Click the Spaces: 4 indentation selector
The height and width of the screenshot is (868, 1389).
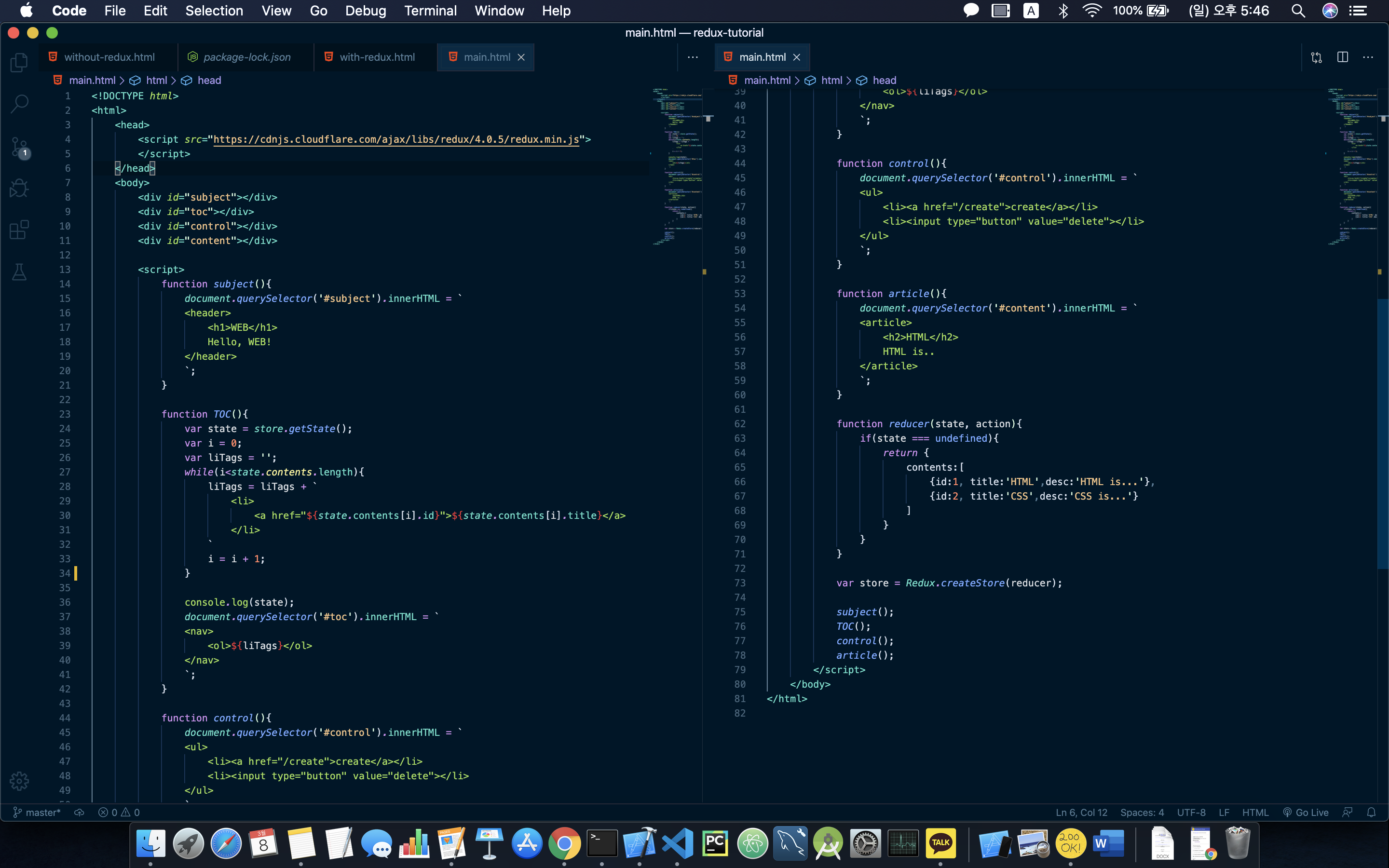[x=1142, y=813]
